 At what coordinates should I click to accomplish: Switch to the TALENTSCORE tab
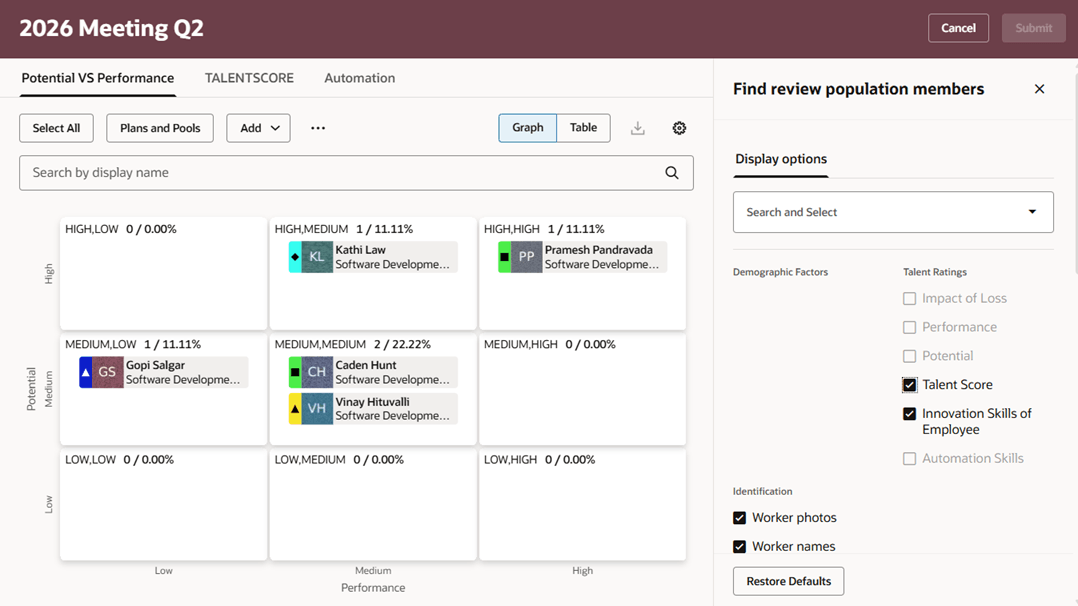pos(249,78)
